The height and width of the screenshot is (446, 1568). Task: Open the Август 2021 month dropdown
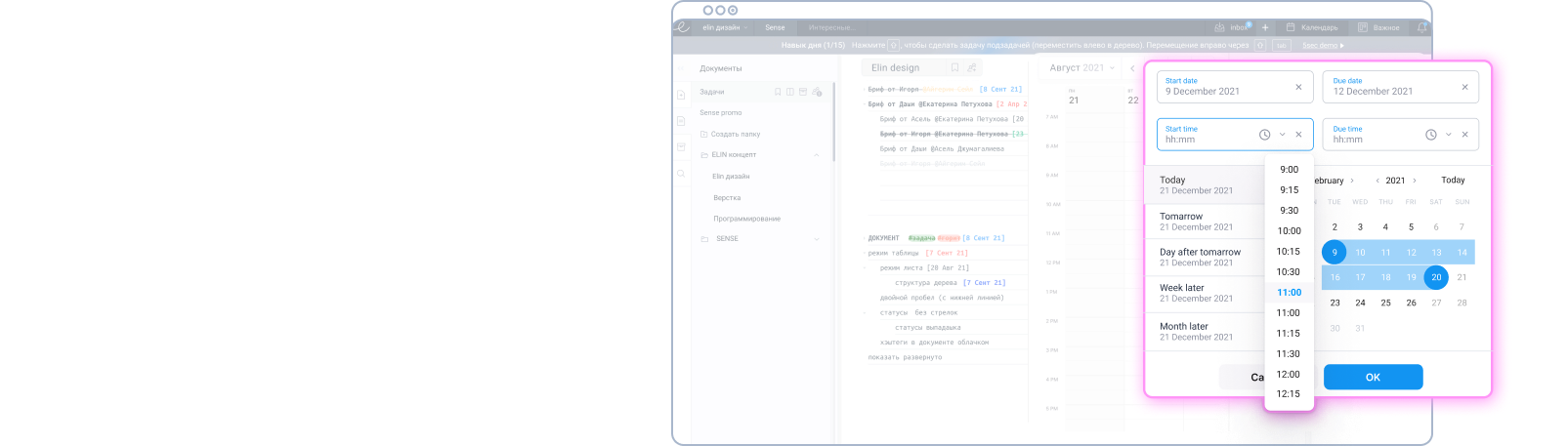point(1081,68)
